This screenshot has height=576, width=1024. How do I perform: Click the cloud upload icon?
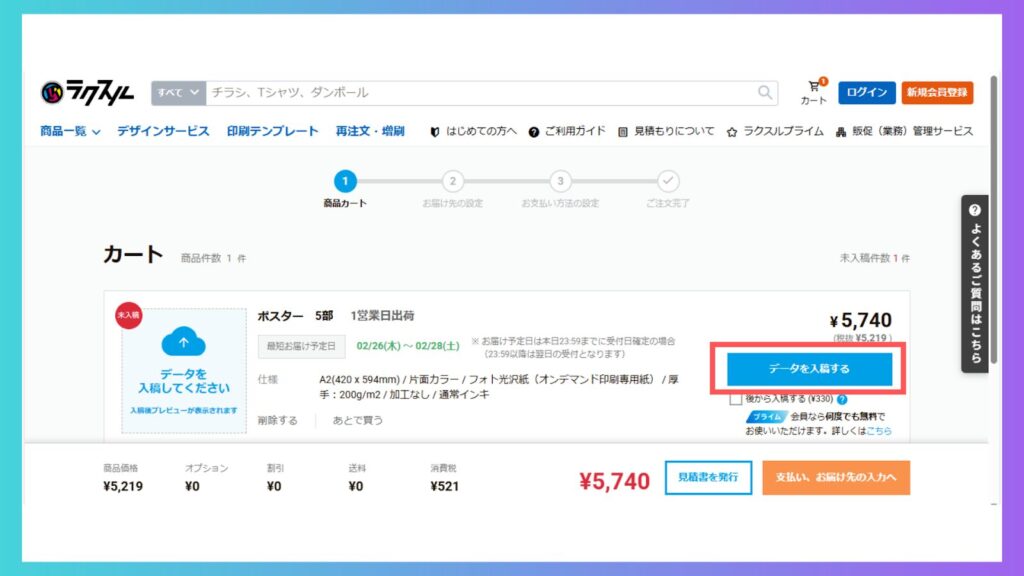click(x=184, y=344)
